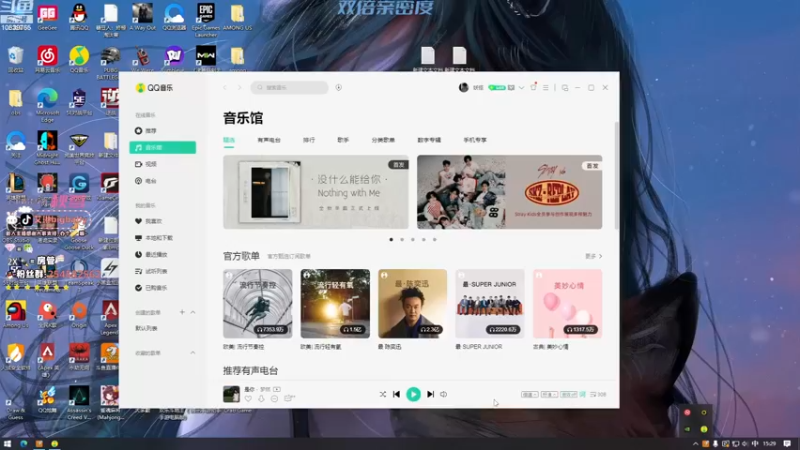Switch to the 数字专辑 digital albums tab
The width and height of the screenshot is (800, 450).
pos(429,140)
